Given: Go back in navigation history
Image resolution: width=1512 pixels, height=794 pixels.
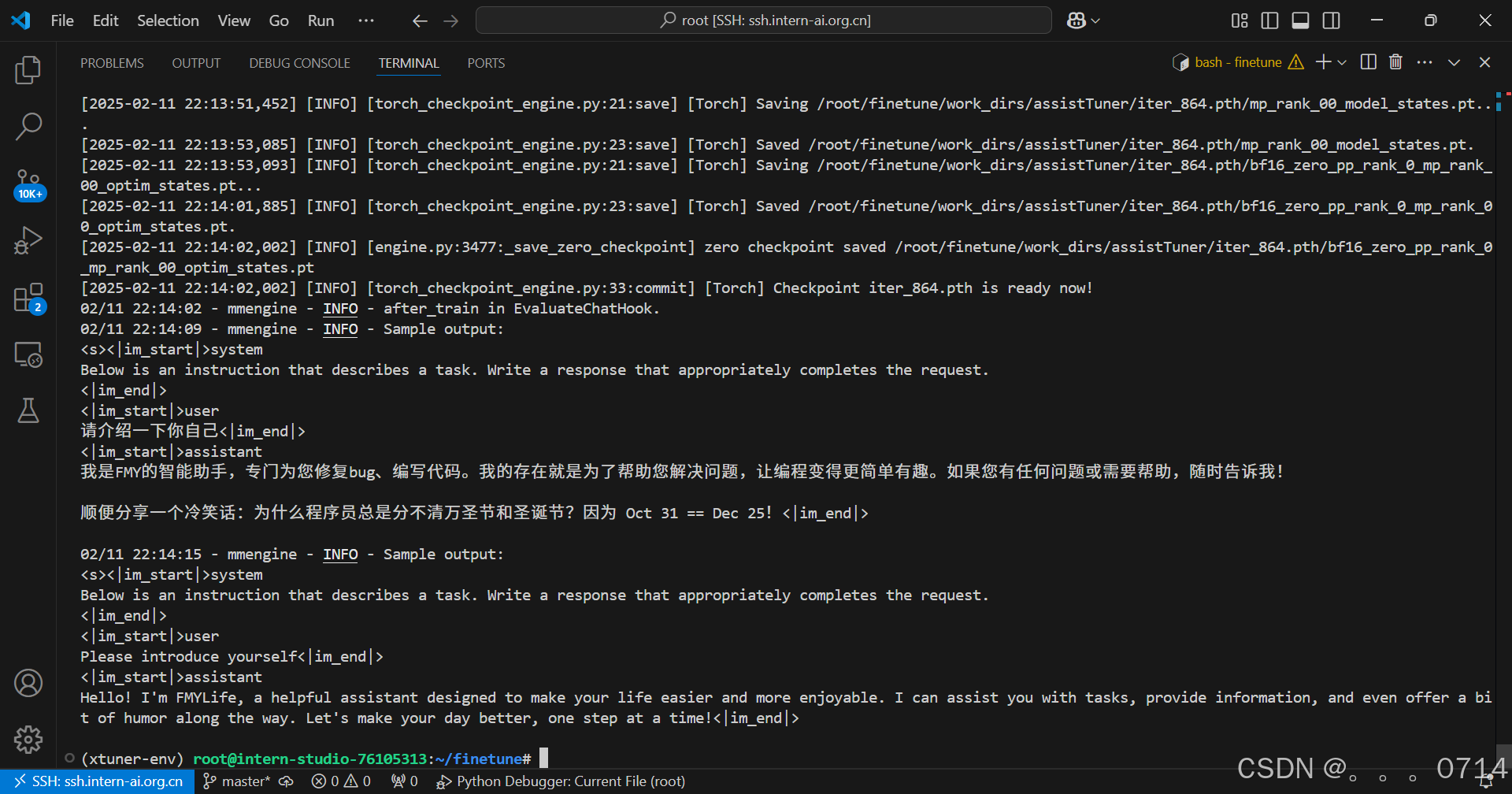Looking at the screenshot, I should pos(420,20).
